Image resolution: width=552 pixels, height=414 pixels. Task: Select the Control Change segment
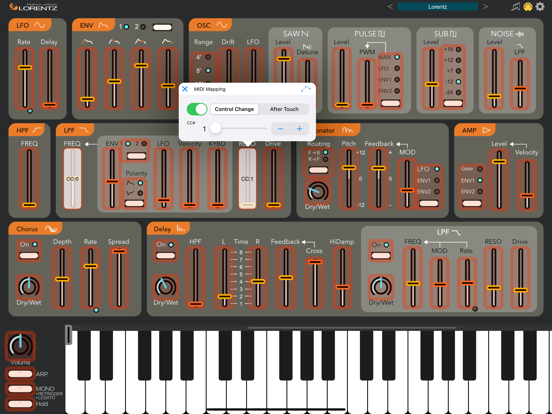(x=234, y=109)
